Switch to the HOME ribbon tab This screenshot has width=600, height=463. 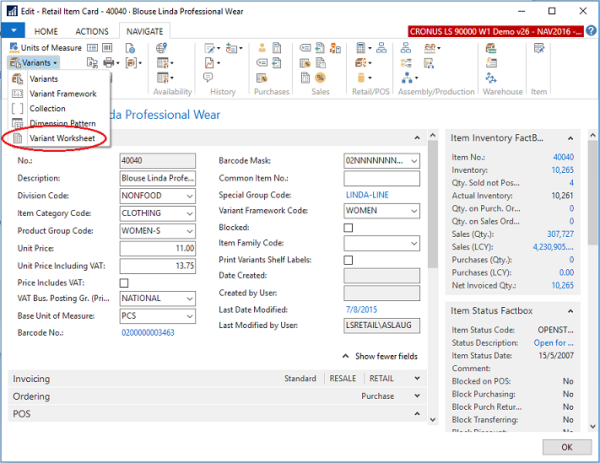click(46, 31)
